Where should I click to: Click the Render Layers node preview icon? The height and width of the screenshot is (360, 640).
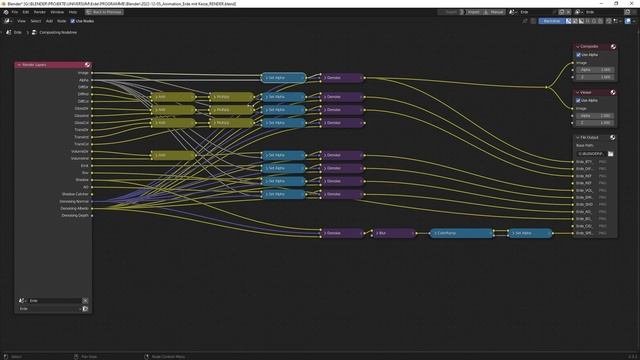(87, 64)
